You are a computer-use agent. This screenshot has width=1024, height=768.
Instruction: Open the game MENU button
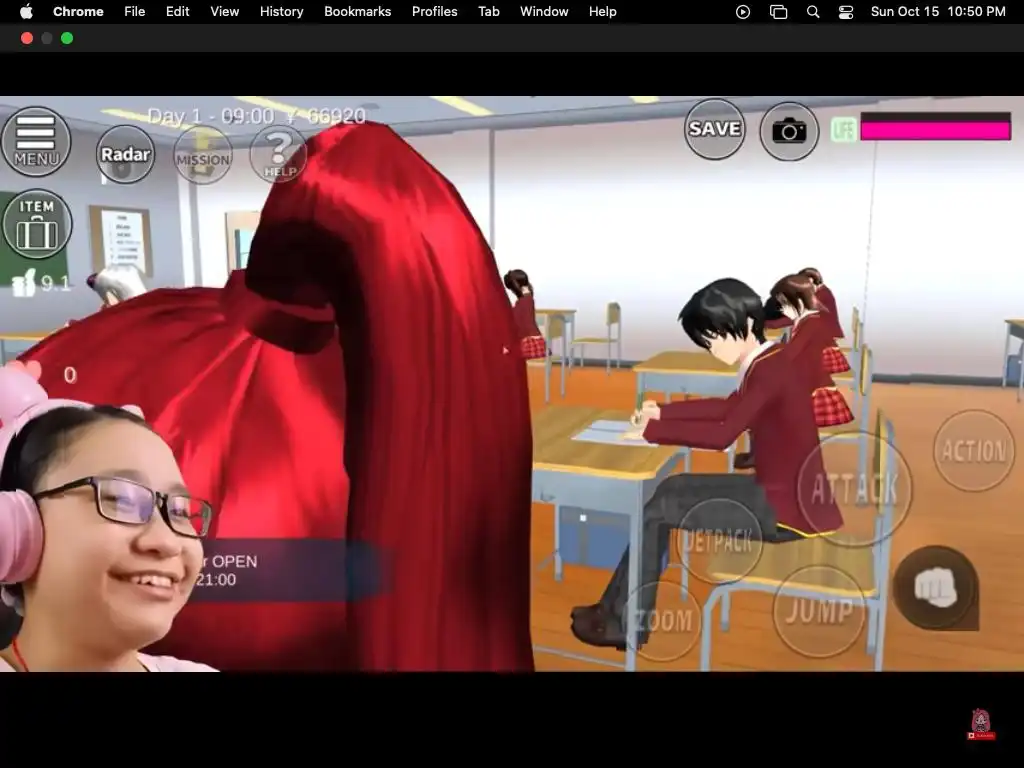[35, 141]
